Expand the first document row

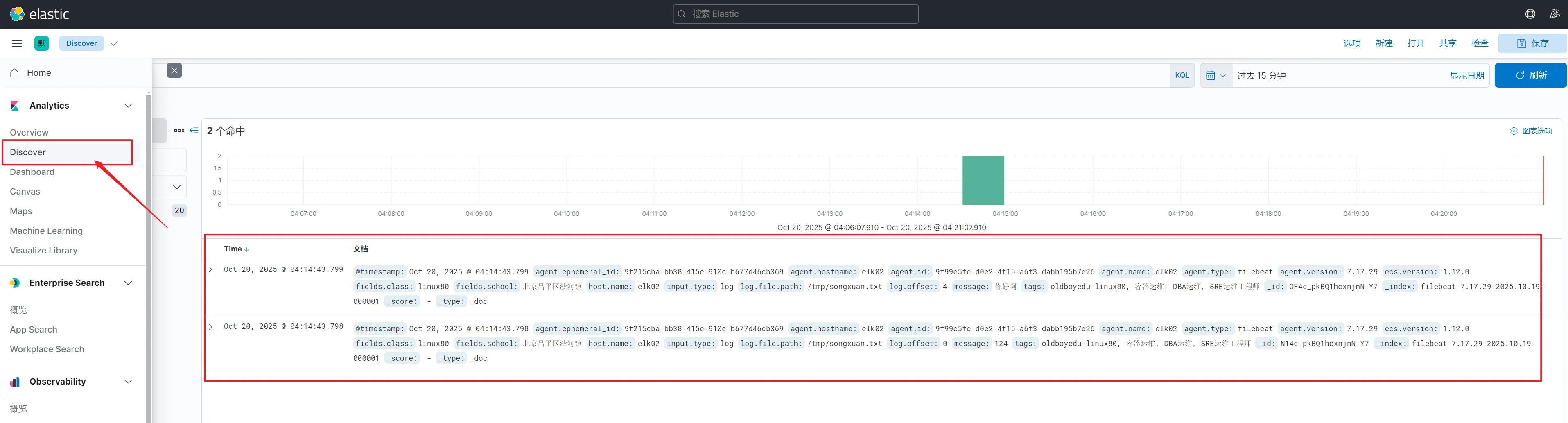[210, 269]
